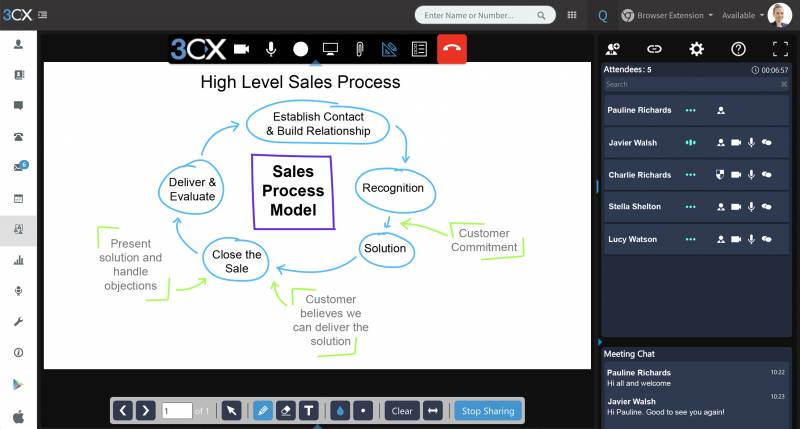Toggle Javier Walsh's microphone
Image resolution: width=800 pixels, height=429 pixels.
pos(751,143)
